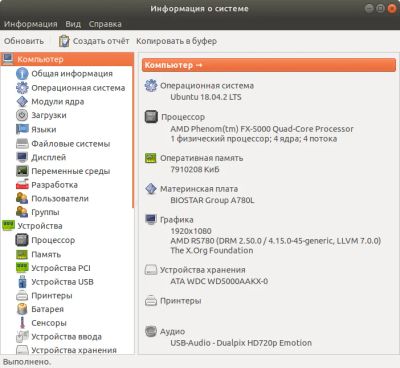Click the Обновить toolbar button
The image size is (400, 368).
[24, 41]
